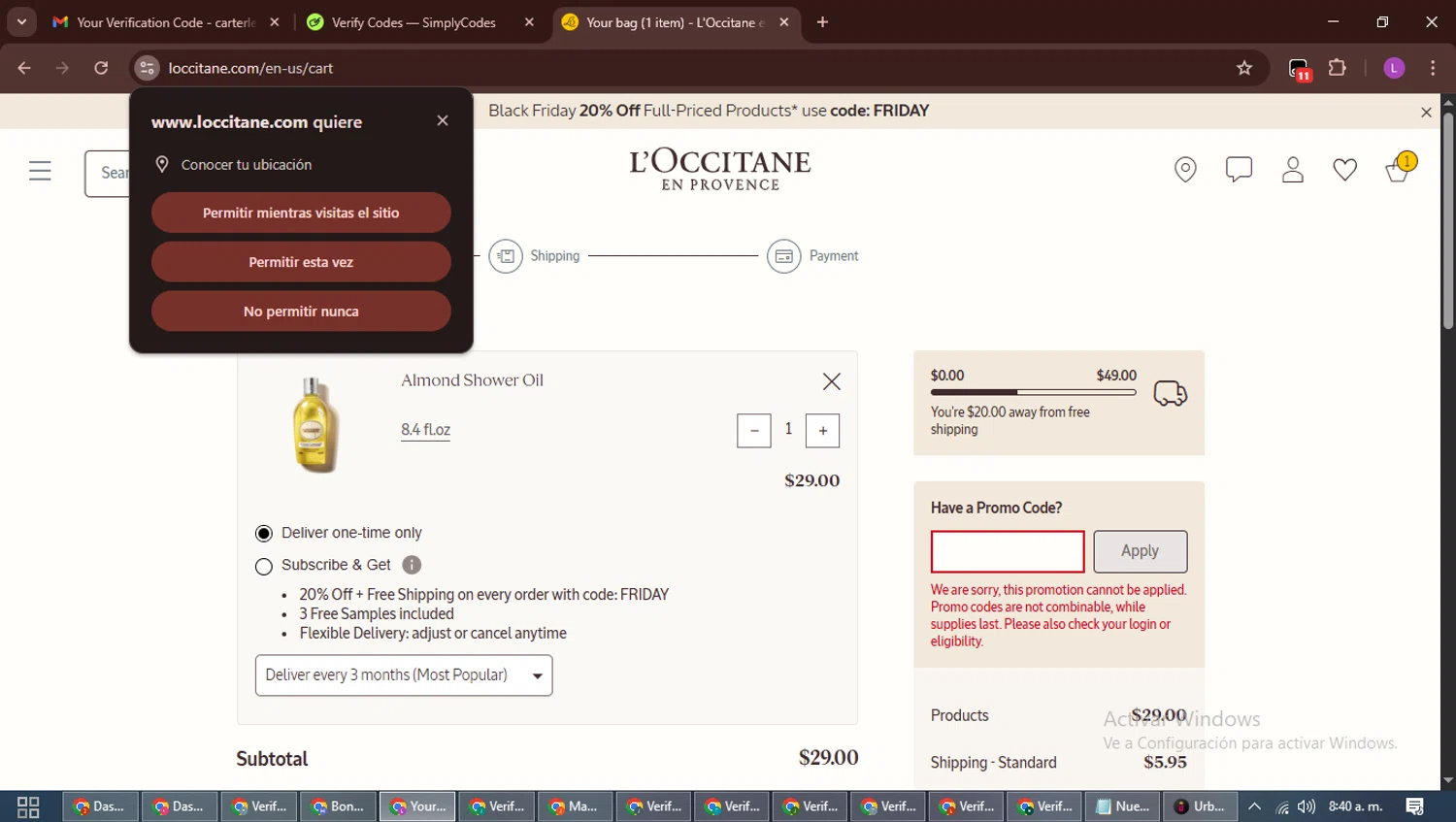
Task: Click the delivery truck icon
Action: click(x=1171, y=393)
